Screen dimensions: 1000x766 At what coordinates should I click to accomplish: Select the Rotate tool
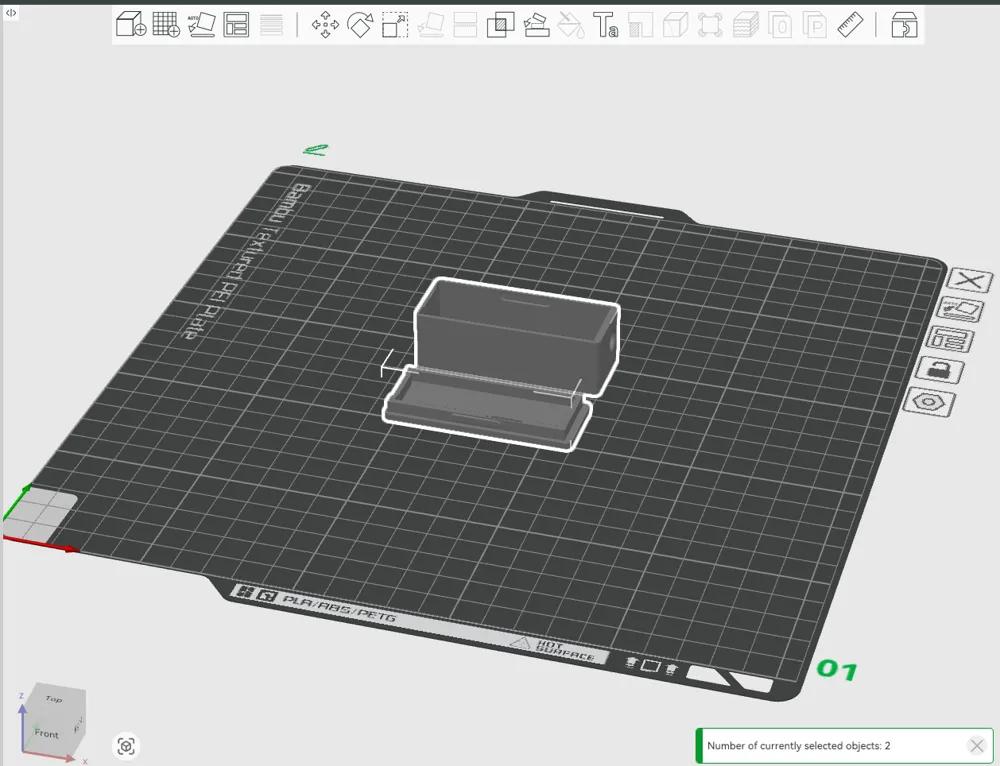pyautogui.click(x=360, y=24)
